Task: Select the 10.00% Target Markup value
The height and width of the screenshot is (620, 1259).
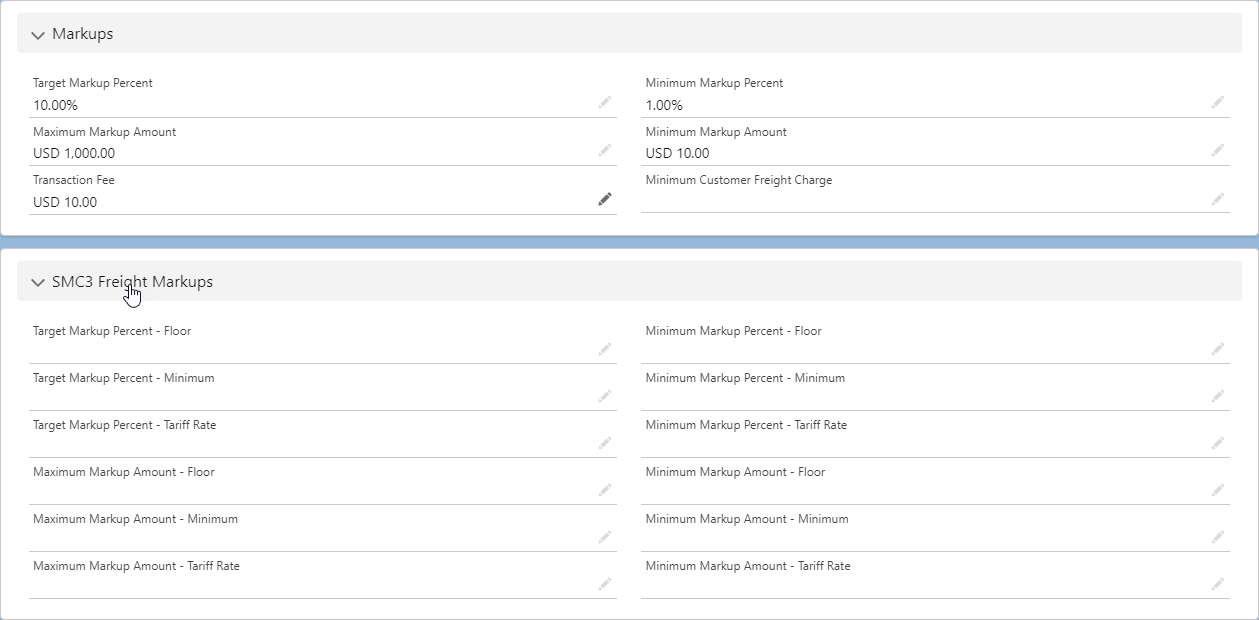Action: [56, 105]
